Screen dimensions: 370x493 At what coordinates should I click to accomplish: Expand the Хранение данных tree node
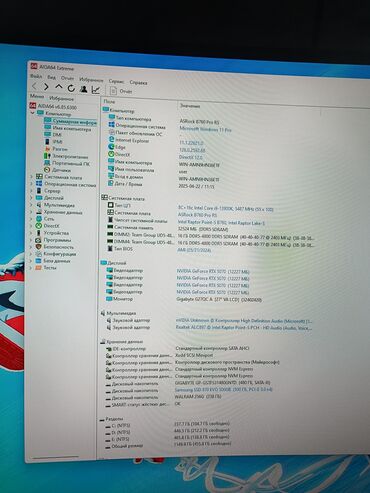(x=32, y=212)
